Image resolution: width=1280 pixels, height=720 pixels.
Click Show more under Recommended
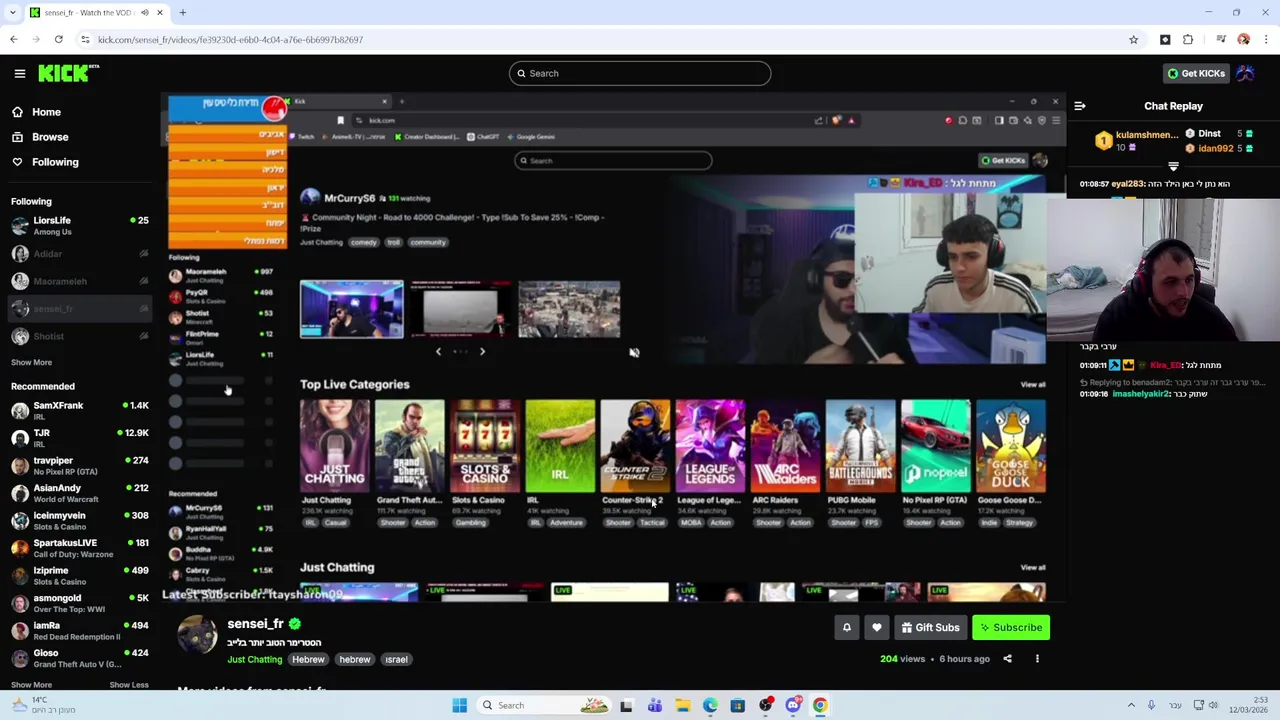[31, 685]
